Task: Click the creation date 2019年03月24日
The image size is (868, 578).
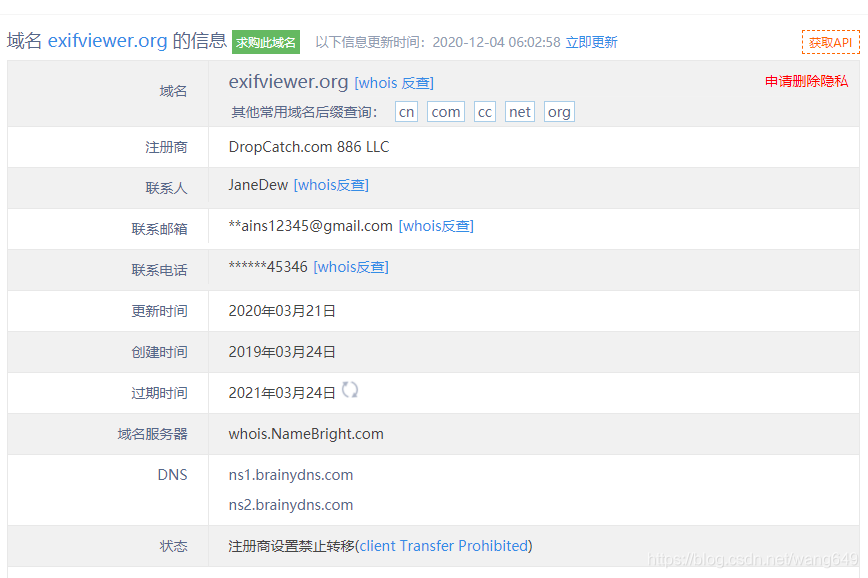Action: tap(282, 352)
